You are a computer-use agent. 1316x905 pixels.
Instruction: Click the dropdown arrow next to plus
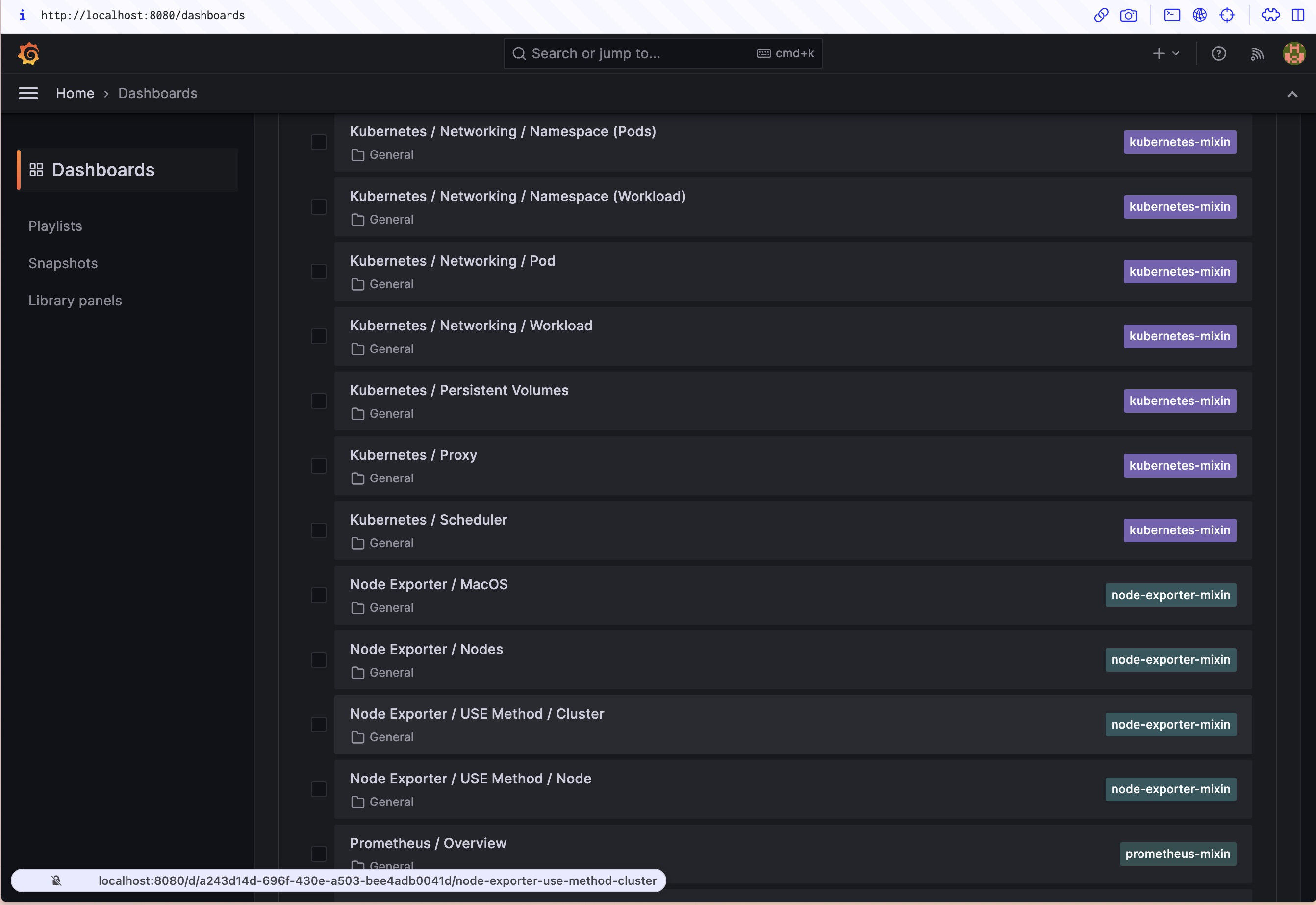point(1176,53)
